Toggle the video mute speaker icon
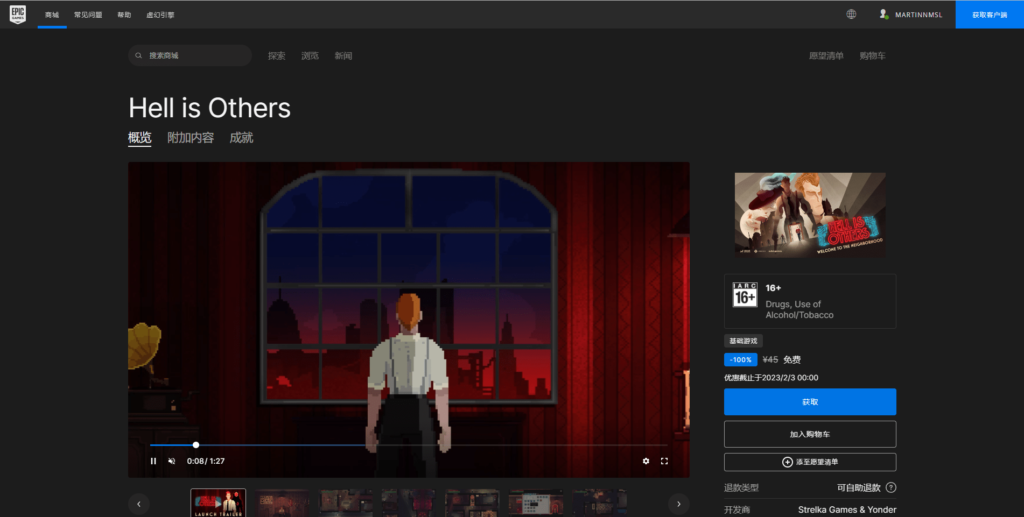The height and width of the screenshot is (517, 1024). click(171, 461)
